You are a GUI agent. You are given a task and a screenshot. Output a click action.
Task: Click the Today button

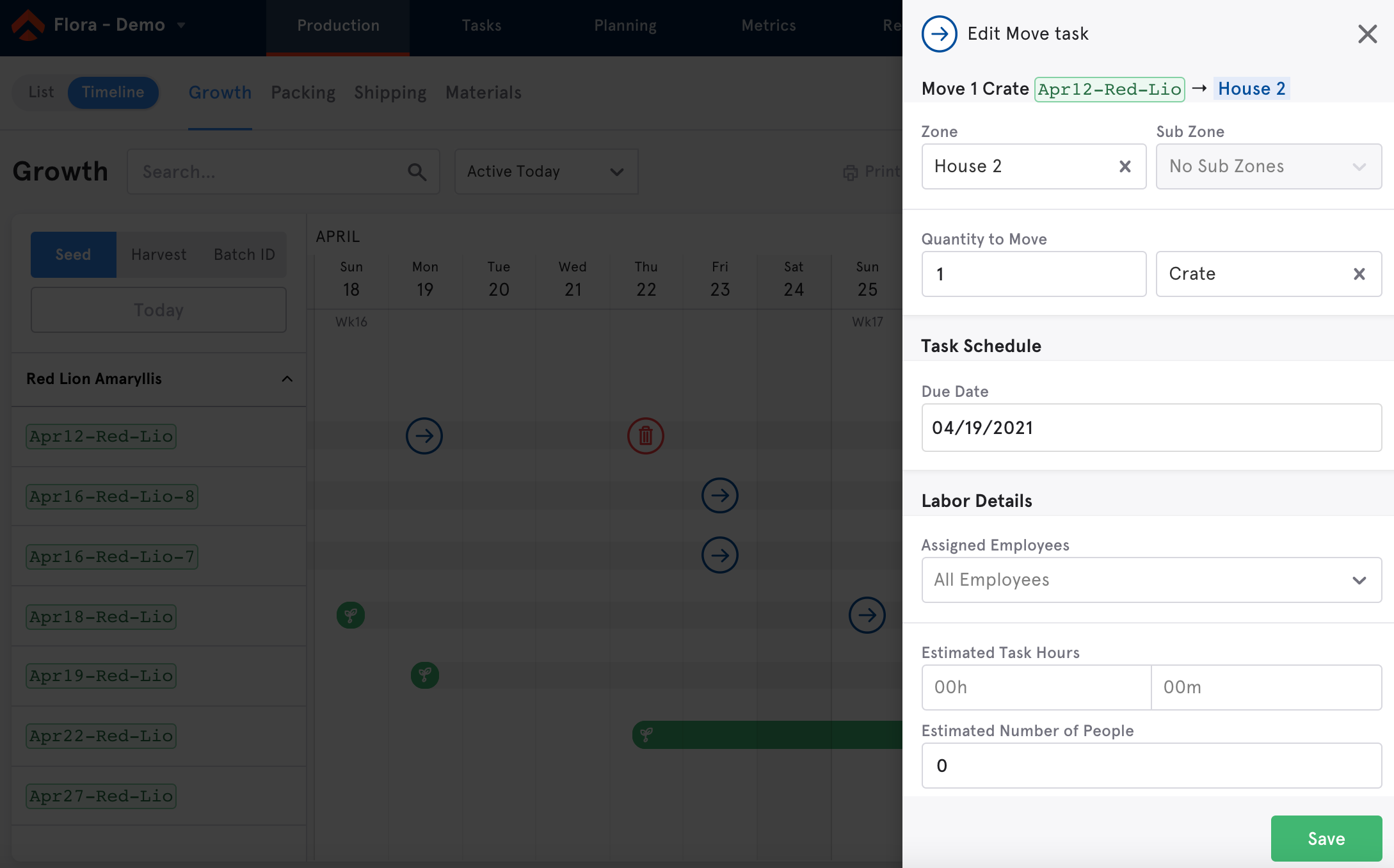(158, 310)
